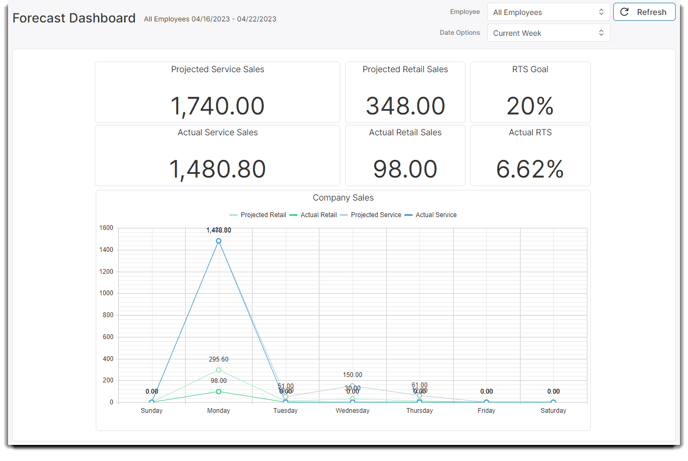Click the Date Options field label
Viewport: 688px width, 461px height.
(460, 32)
